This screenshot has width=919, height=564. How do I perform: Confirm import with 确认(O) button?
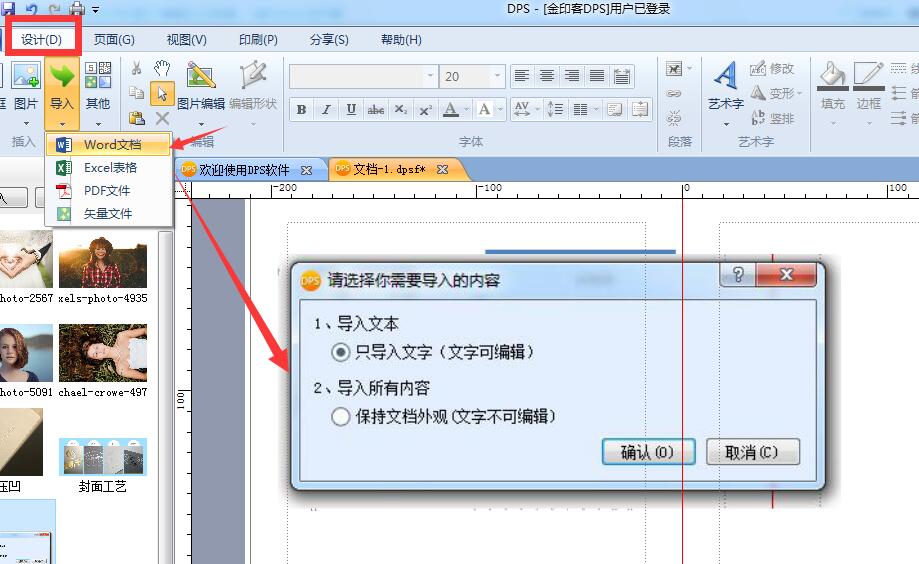coord(648,452)
